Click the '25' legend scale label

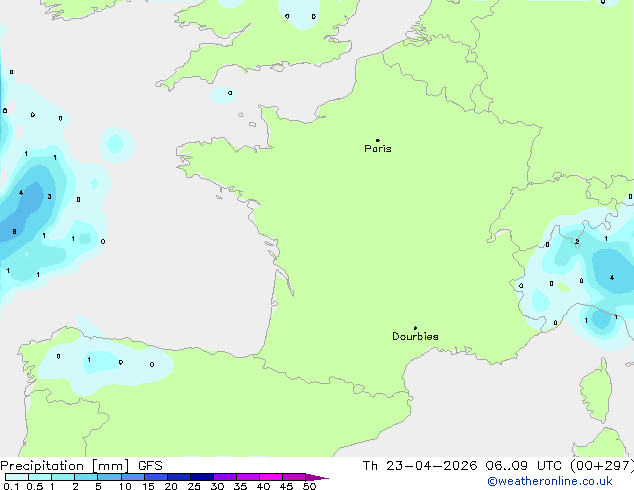[194, 486]
